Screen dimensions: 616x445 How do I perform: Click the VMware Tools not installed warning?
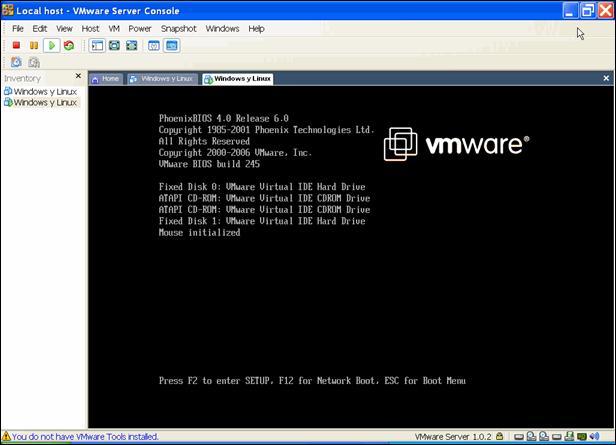coord(80,437)
